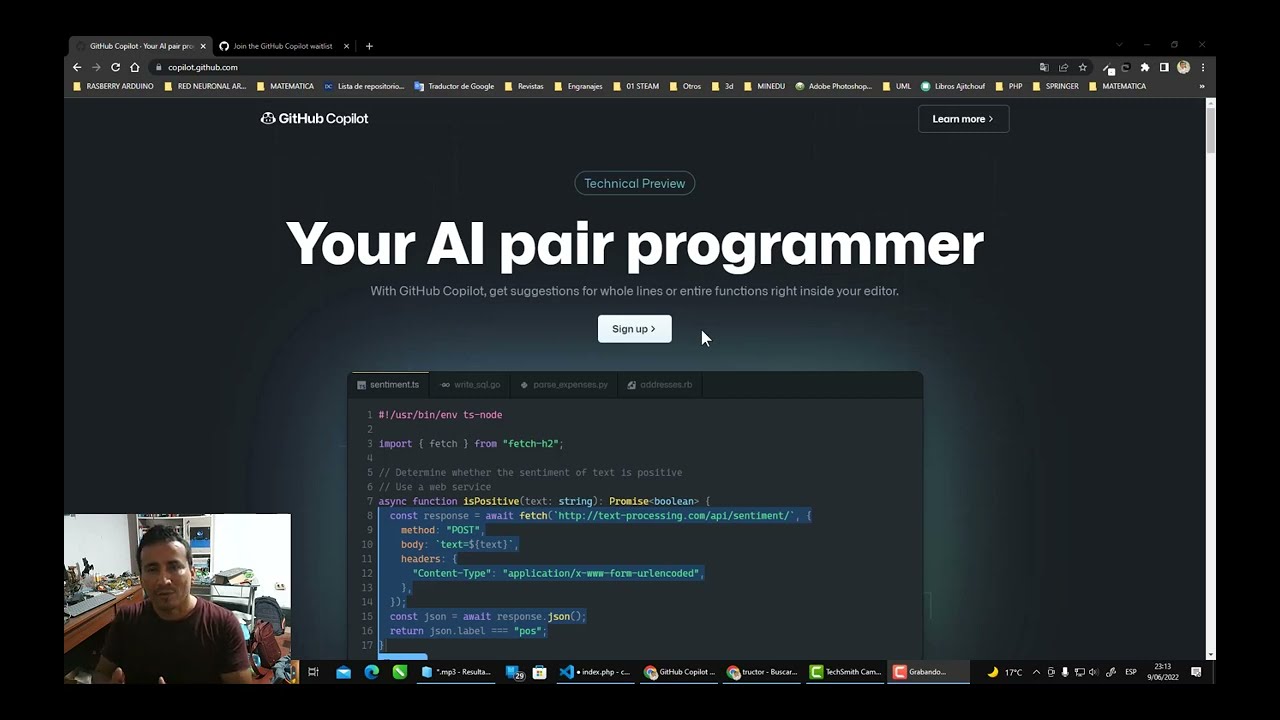Click the GitHub Copilot logo
This screenshot has width=1280, height=720.
[314, 118]
